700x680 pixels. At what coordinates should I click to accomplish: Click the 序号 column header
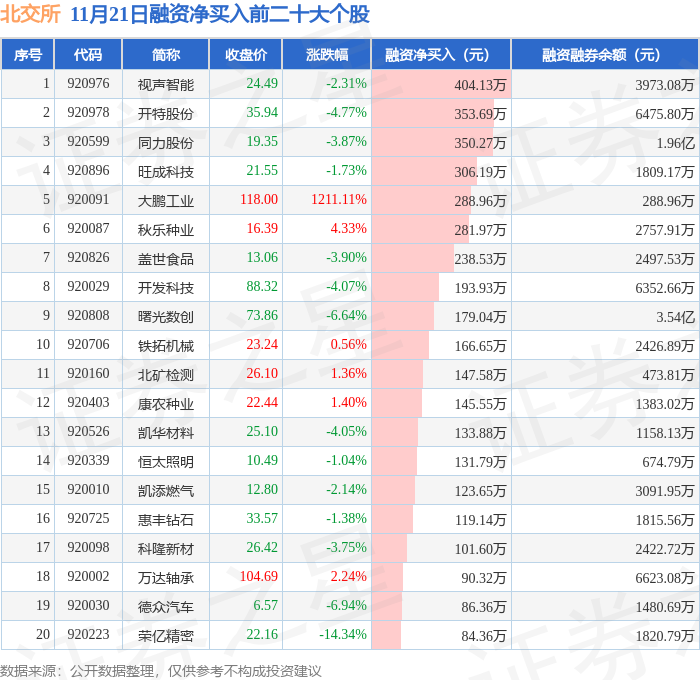point(28,54)
